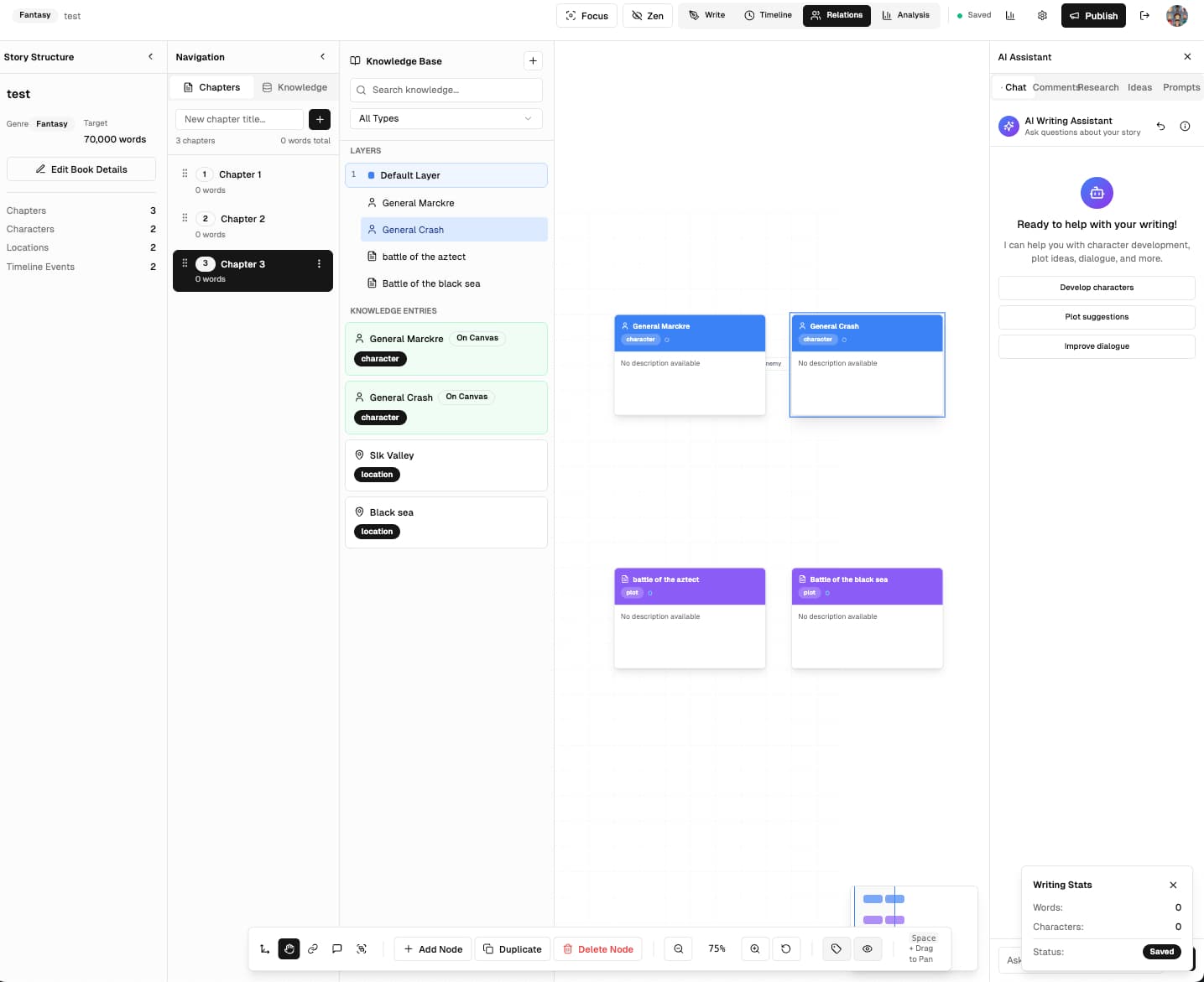The width and height of the screenshot is (1204, 982).
Task: Collapse the Story Structure panel
Action: click(x=151, y=57)
